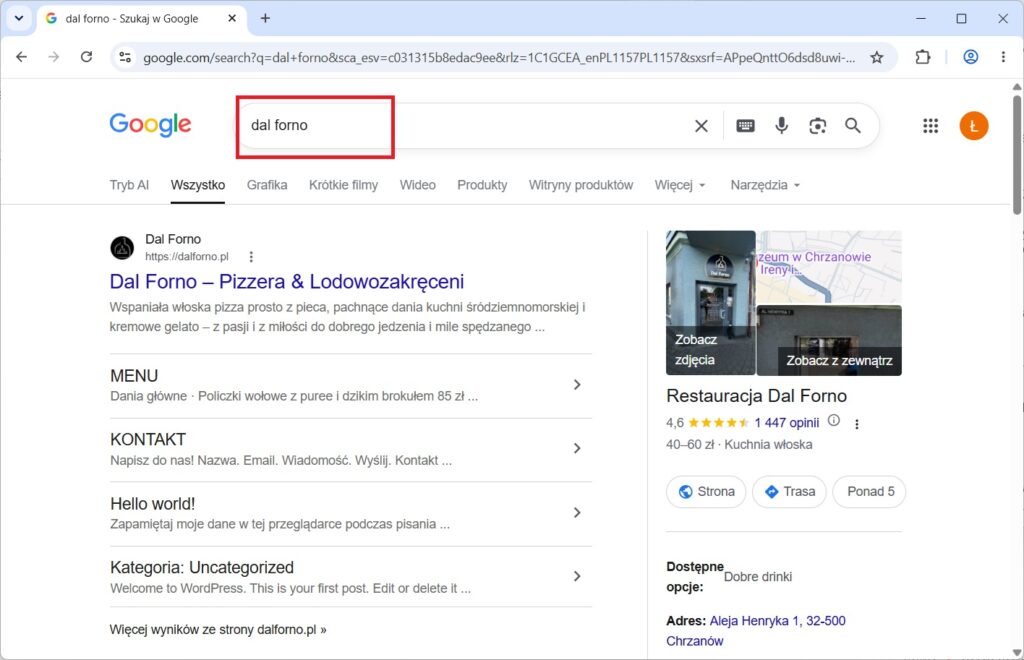Viewport: 1024px width, 660px height.
Task: Open Chrome three-dot menu
Action: (1003, 57)
